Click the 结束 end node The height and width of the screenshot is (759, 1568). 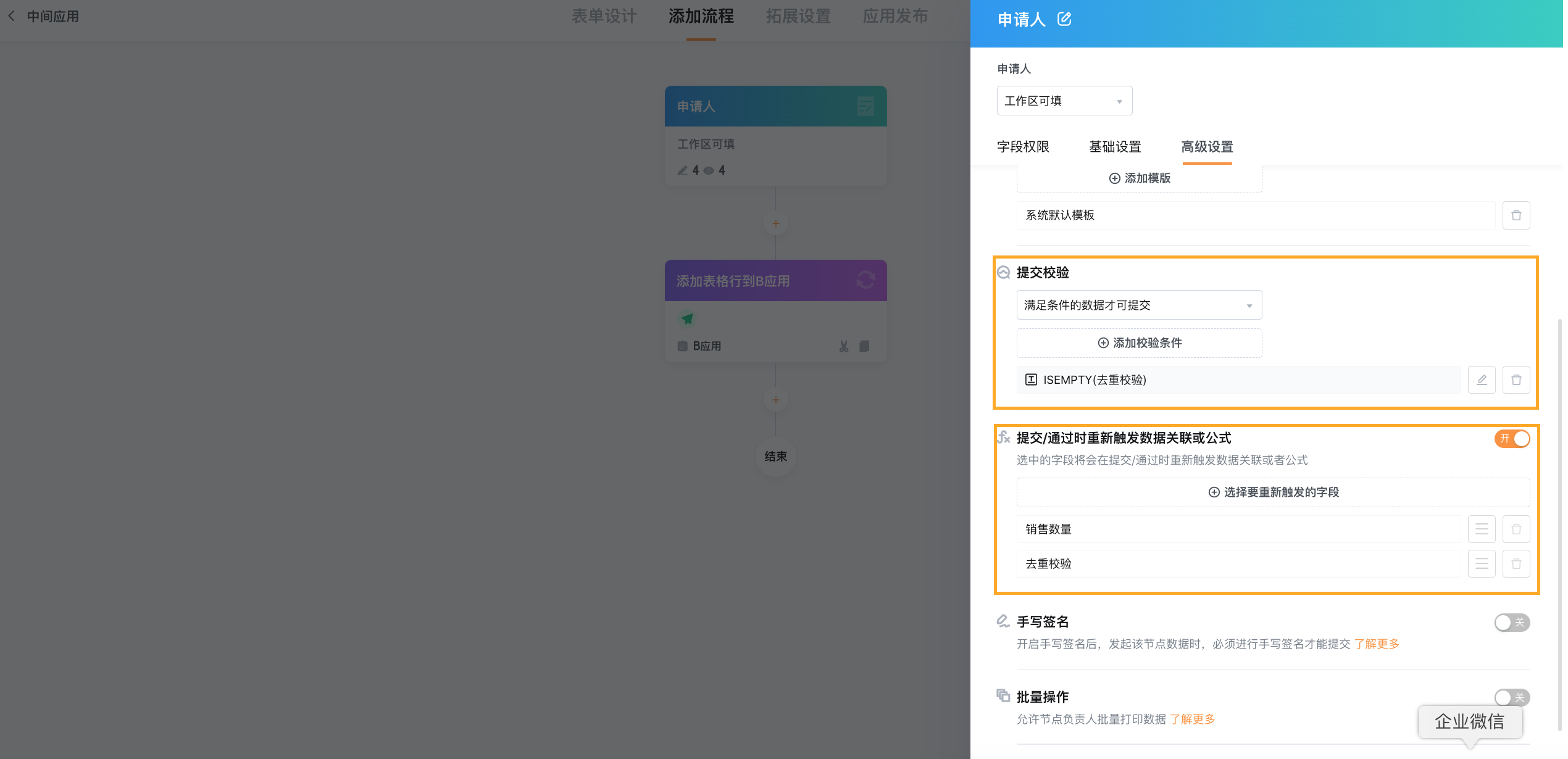tap(776, 457)
